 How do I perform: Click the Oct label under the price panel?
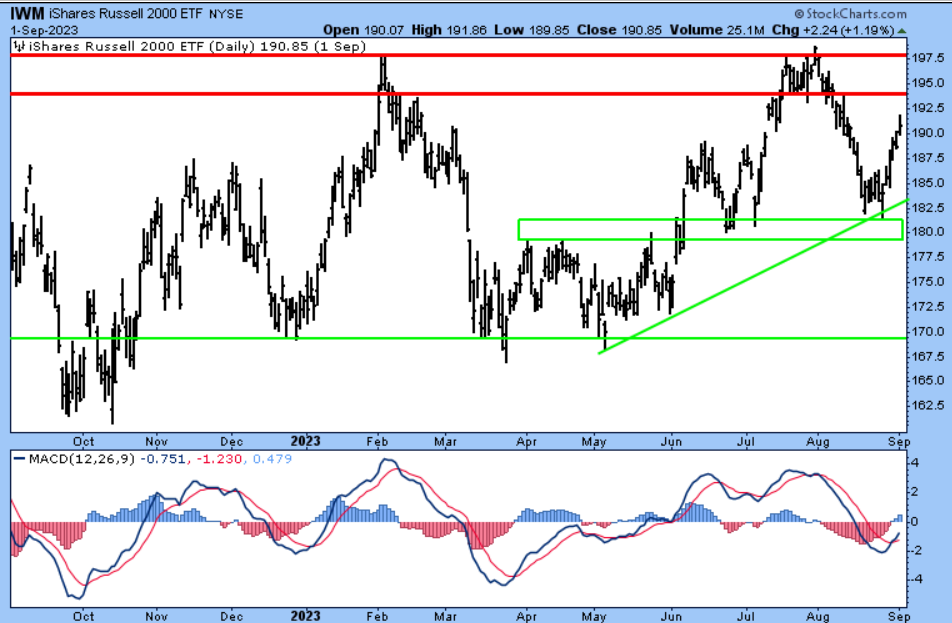point(83,441)
